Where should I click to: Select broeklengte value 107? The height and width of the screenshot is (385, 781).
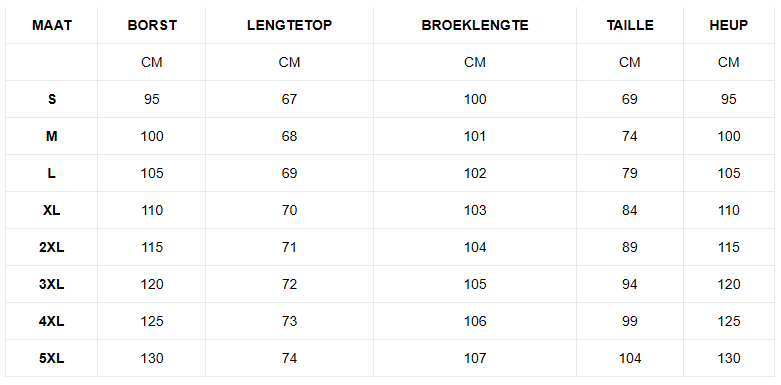pos(475,358)
